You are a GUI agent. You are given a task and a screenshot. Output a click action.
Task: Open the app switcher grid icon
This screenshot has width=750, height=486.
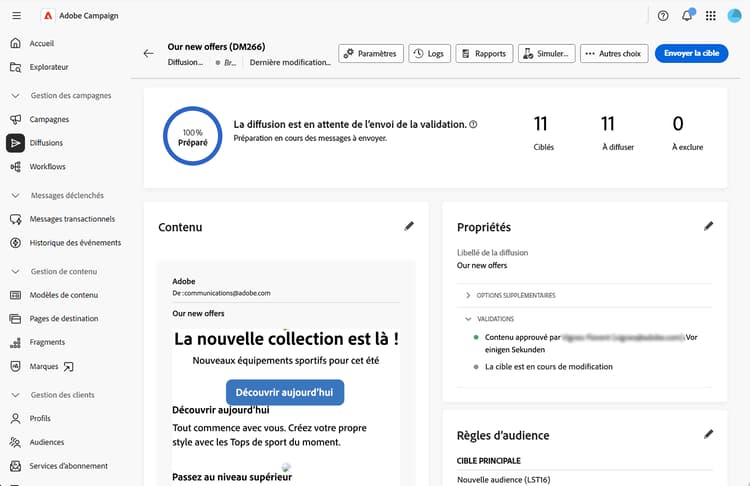(711, 16)
